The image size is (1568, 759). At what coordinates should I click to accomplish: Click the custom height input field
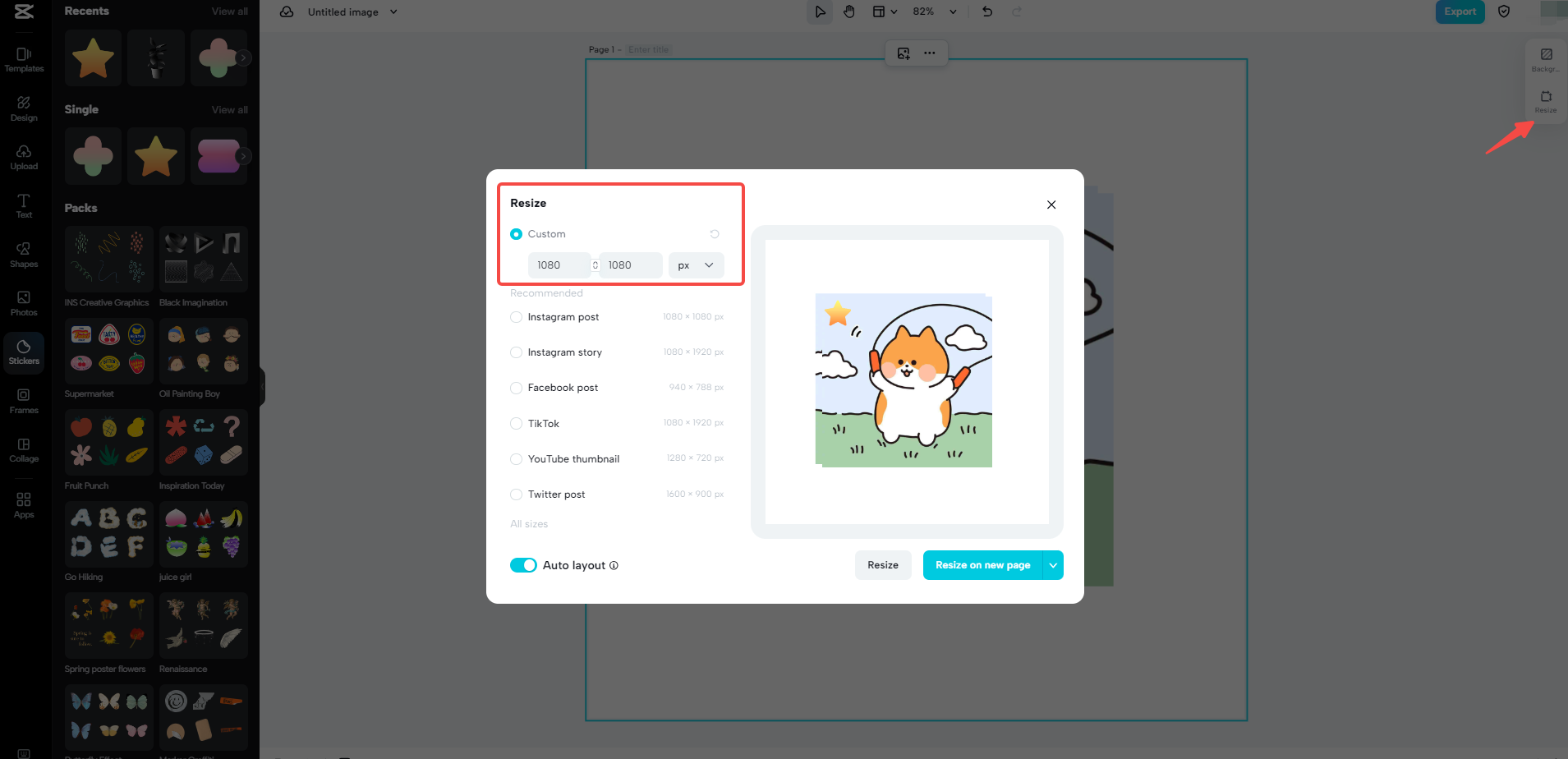tap(631, 265)
